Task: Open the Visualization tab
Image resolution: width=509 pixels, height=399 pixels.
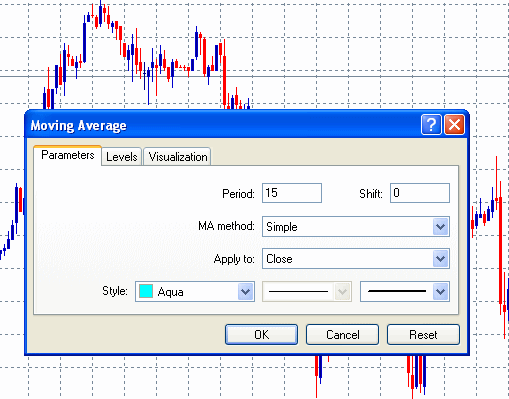Action: click(x=178, y=157)
